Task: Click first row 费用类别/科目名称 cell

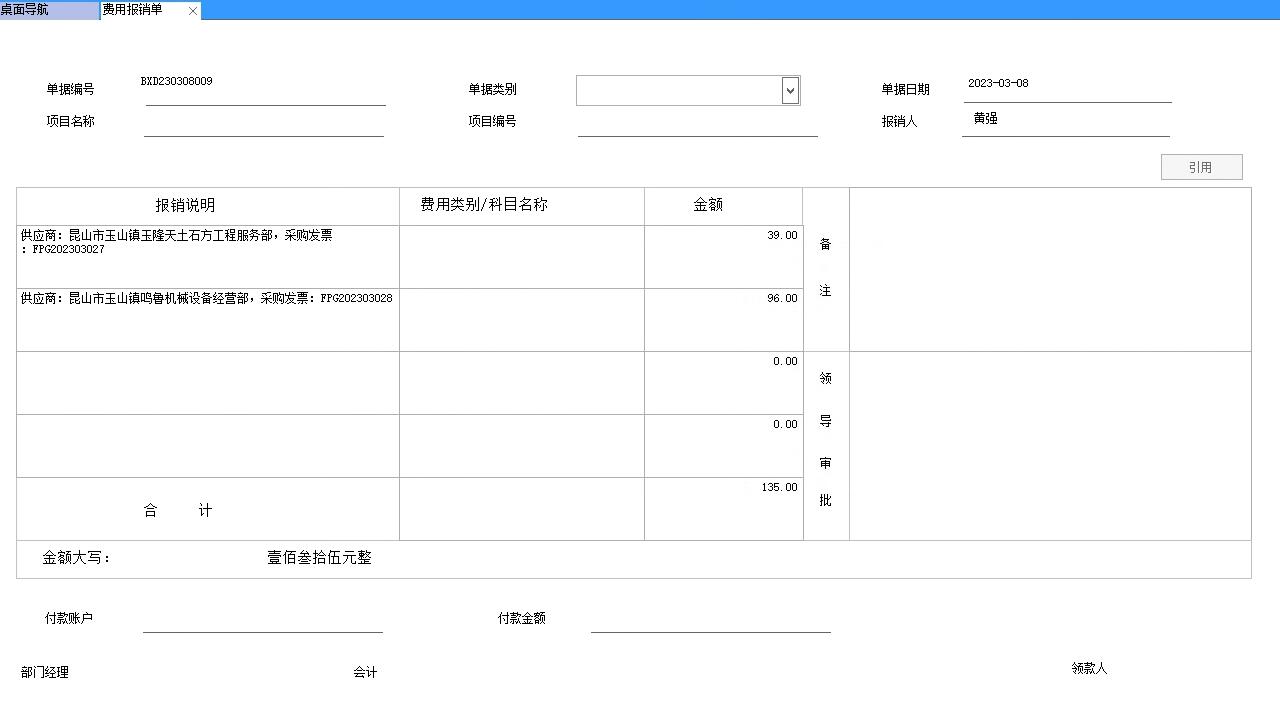Action: coord(521,256)
